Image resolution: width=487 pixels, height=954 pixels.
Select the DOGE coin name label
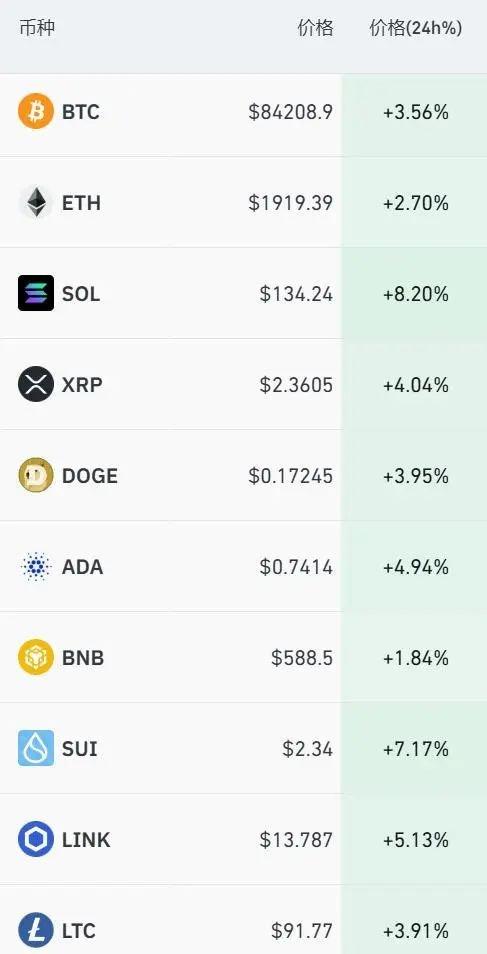click(90, 476)
